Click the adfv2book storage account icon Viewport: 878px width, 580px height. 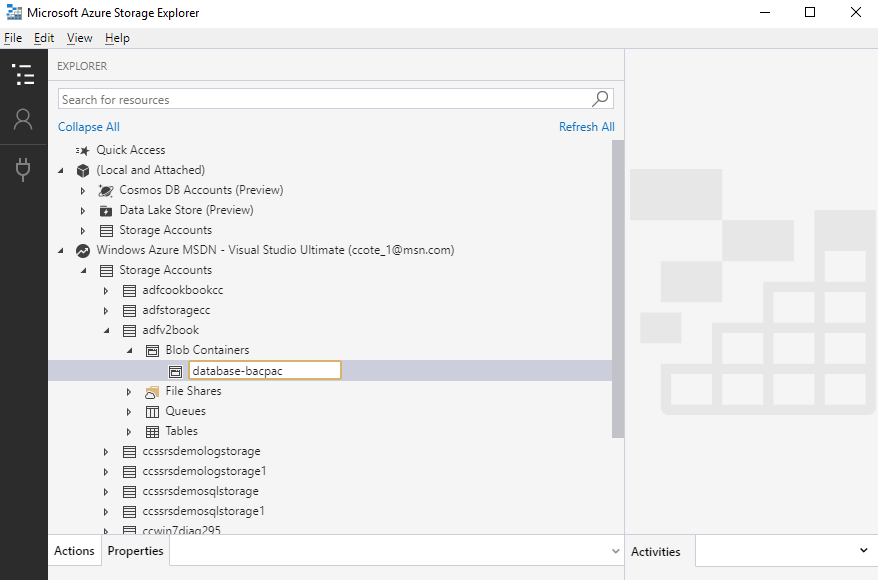point(129,331)
